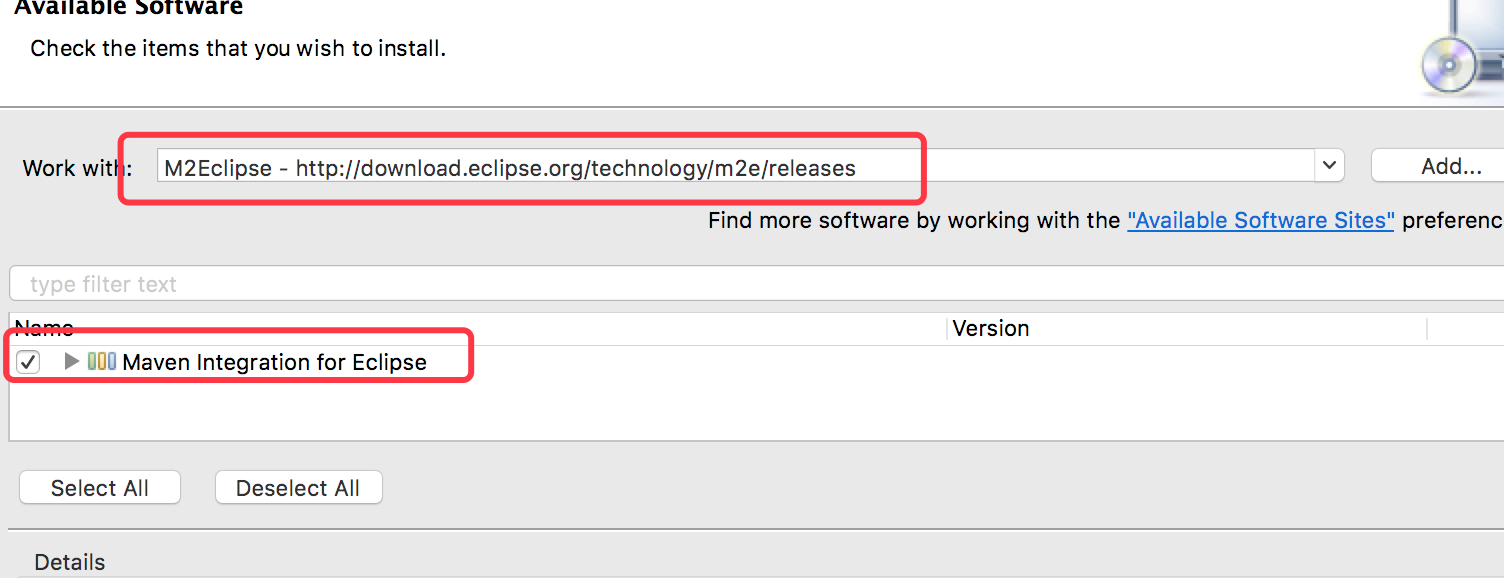The width and height of the screenshot is (1504, 578).
Task: Click the dropdown arrow beside Work with field
Action: tap(1328, 165)
